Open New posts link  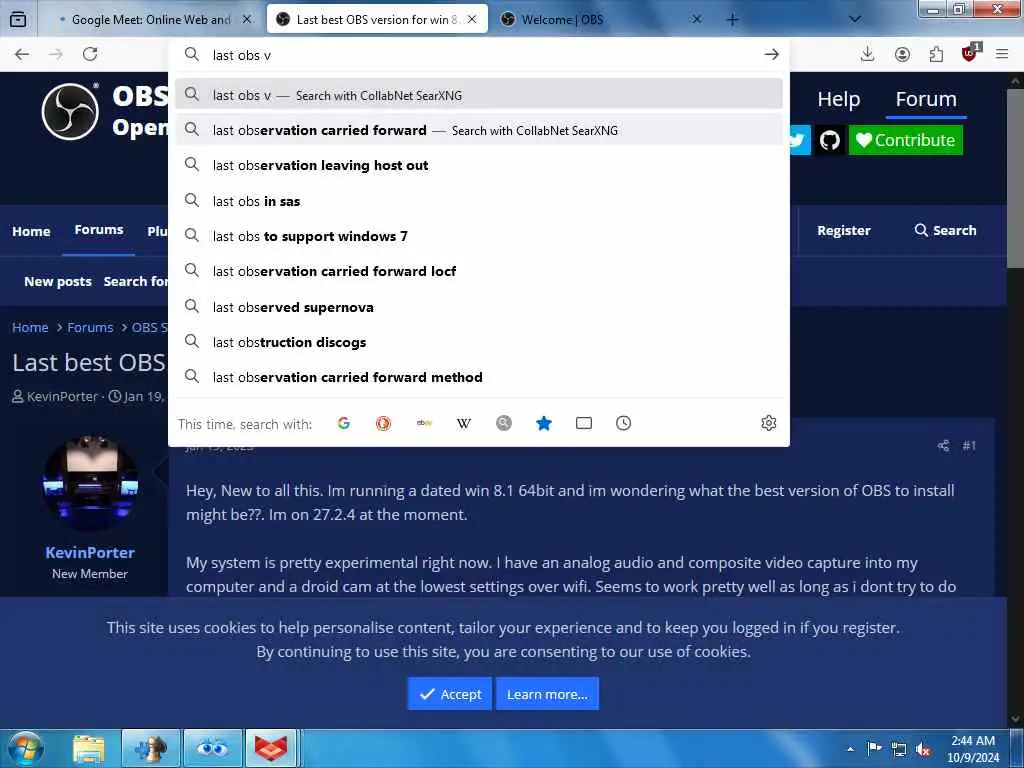tap(58, 281)
